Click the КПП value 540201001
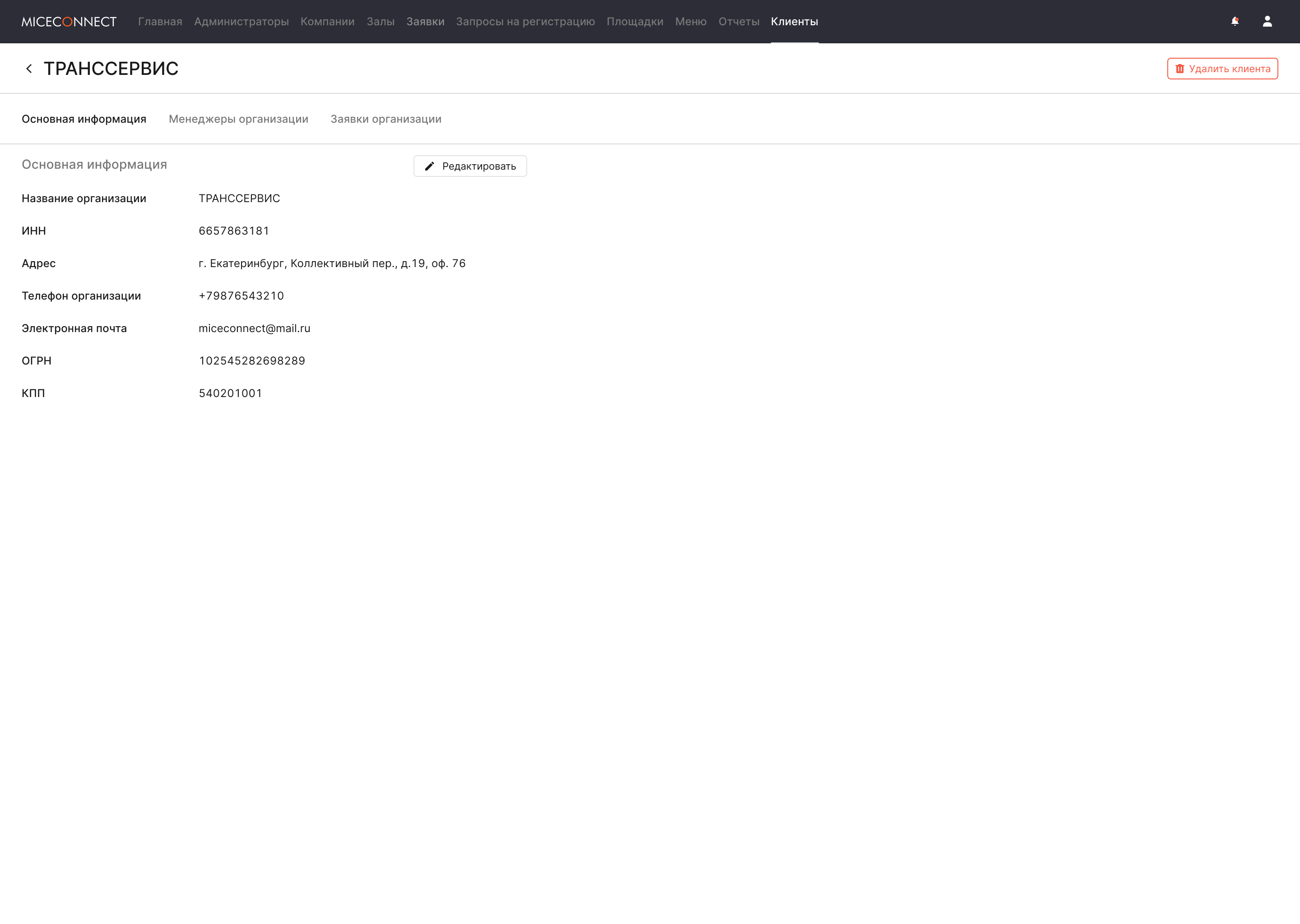This screenshot has width=1300, height=924. [x=231, y=393]
